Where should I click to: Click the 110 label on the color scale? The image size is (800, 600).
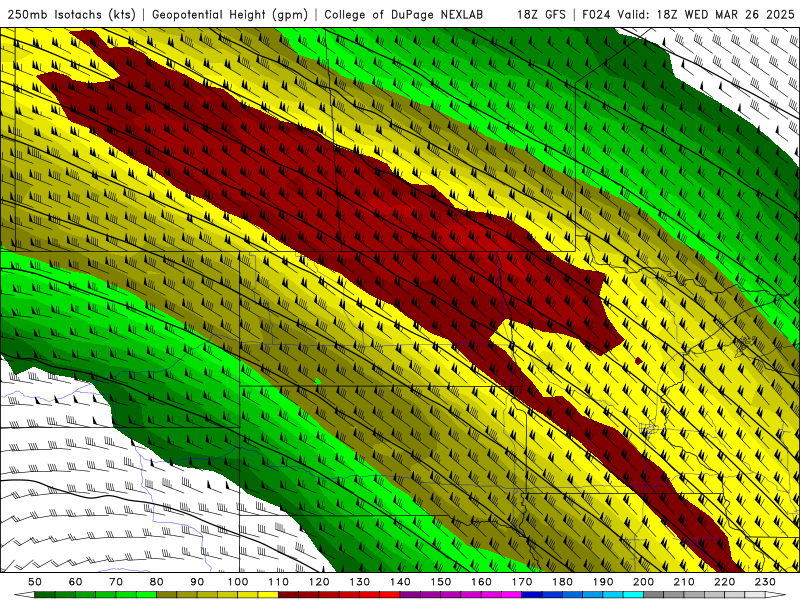(x=279, y=582)
